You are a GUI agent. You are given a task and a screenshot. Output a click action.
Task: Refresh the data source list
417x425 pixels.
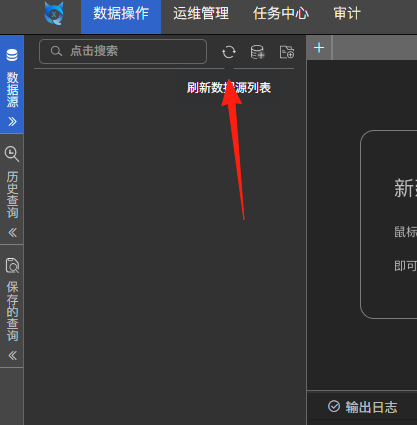(229, 52)
